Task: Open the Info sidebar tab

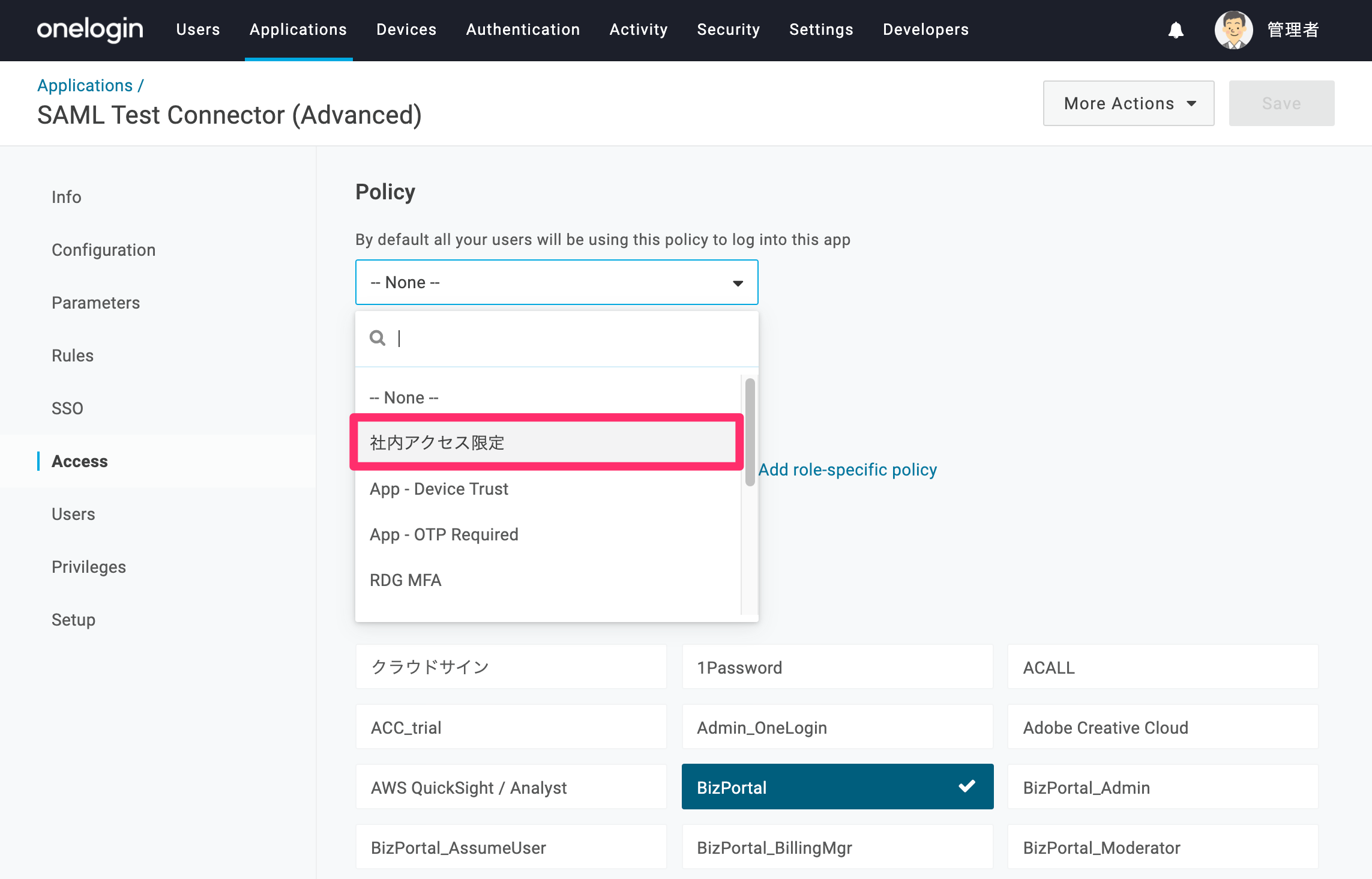Action: coord(67,197)
